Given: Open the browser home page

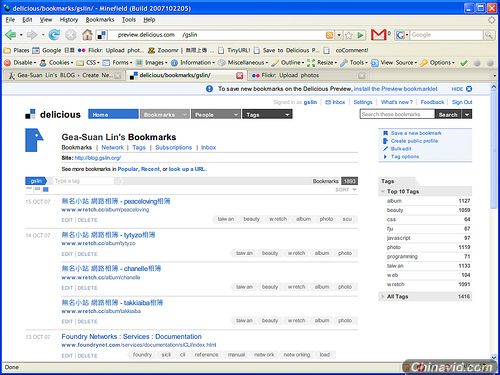Looking at the screenshot, I should (87, 35).
